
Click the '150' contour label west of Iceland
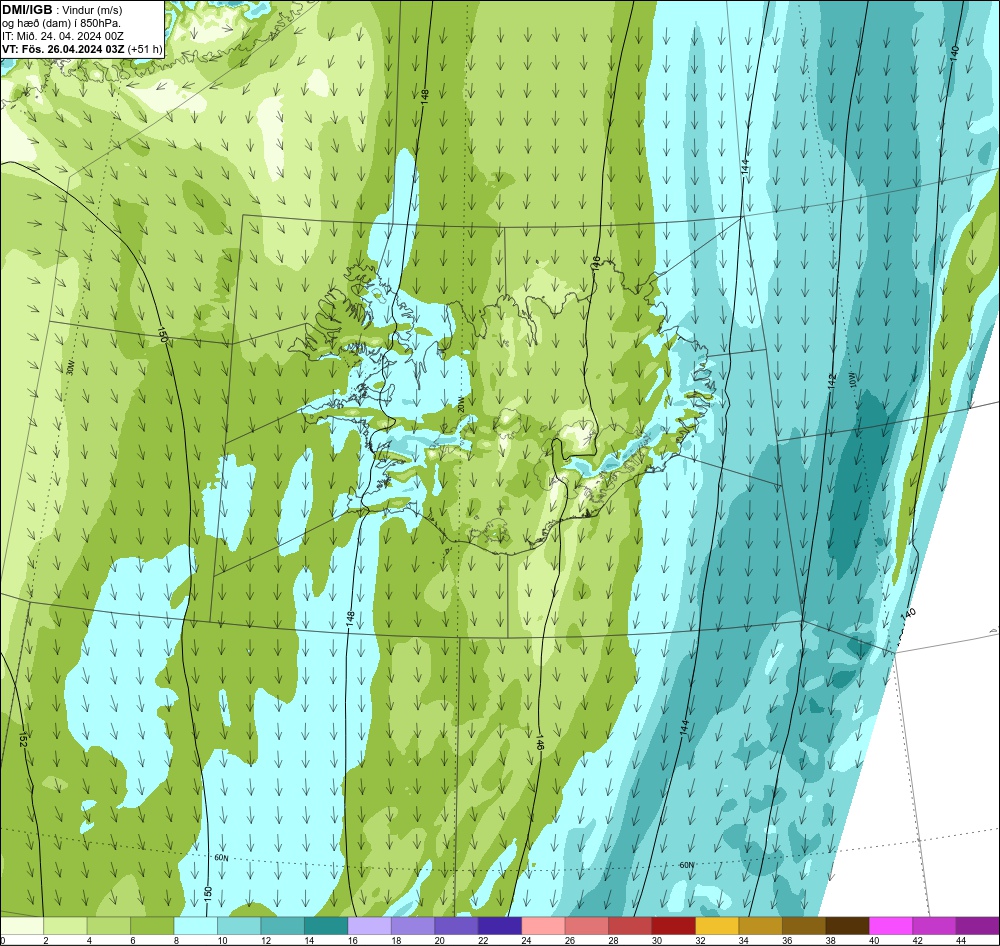click(x=162, y=336)
